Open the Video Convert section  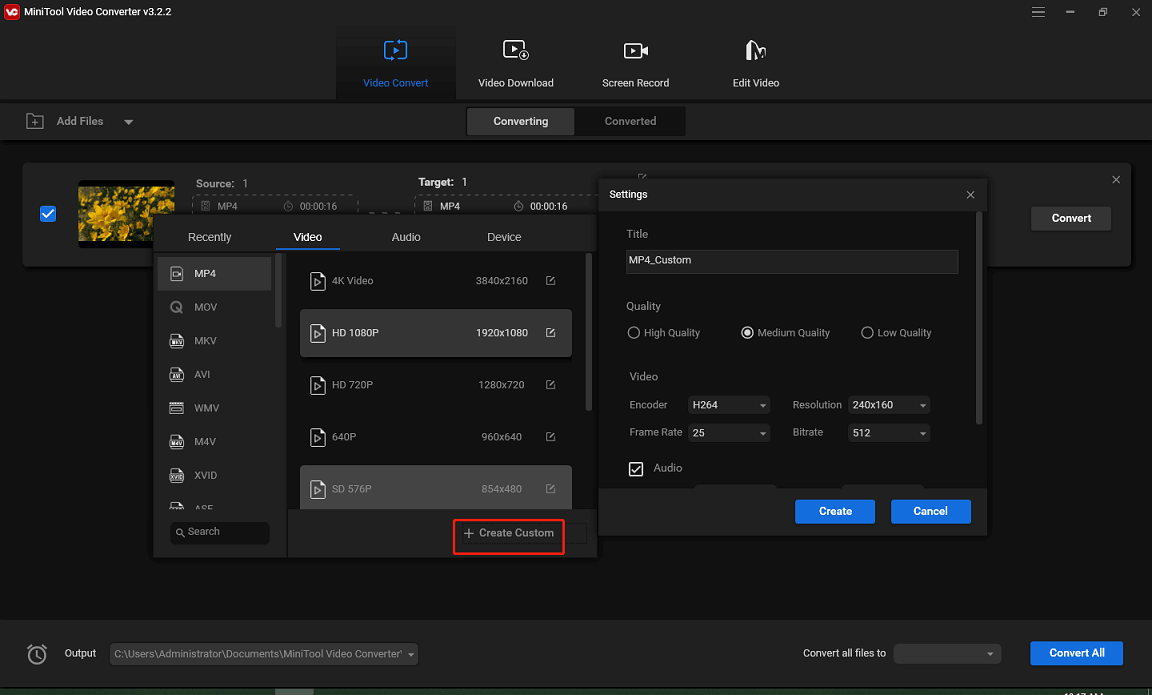(395, 64)
